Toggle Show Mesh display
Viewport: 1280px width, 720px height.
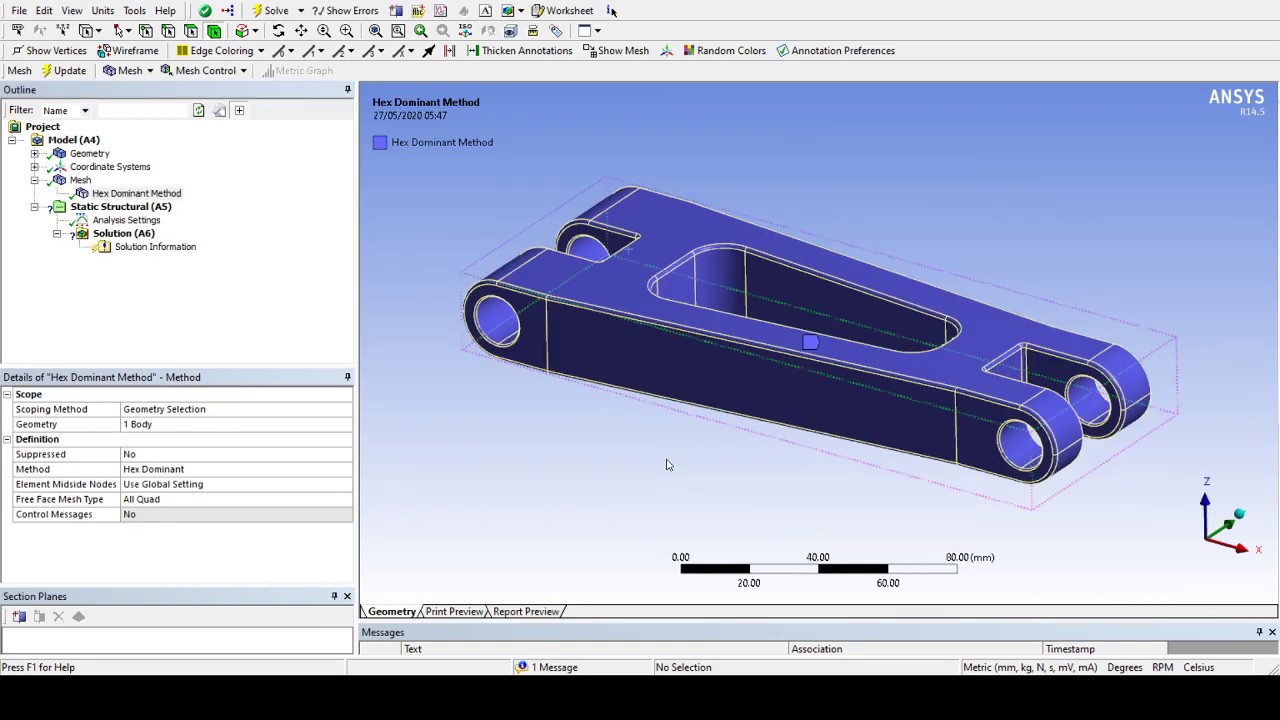(615, 51)
